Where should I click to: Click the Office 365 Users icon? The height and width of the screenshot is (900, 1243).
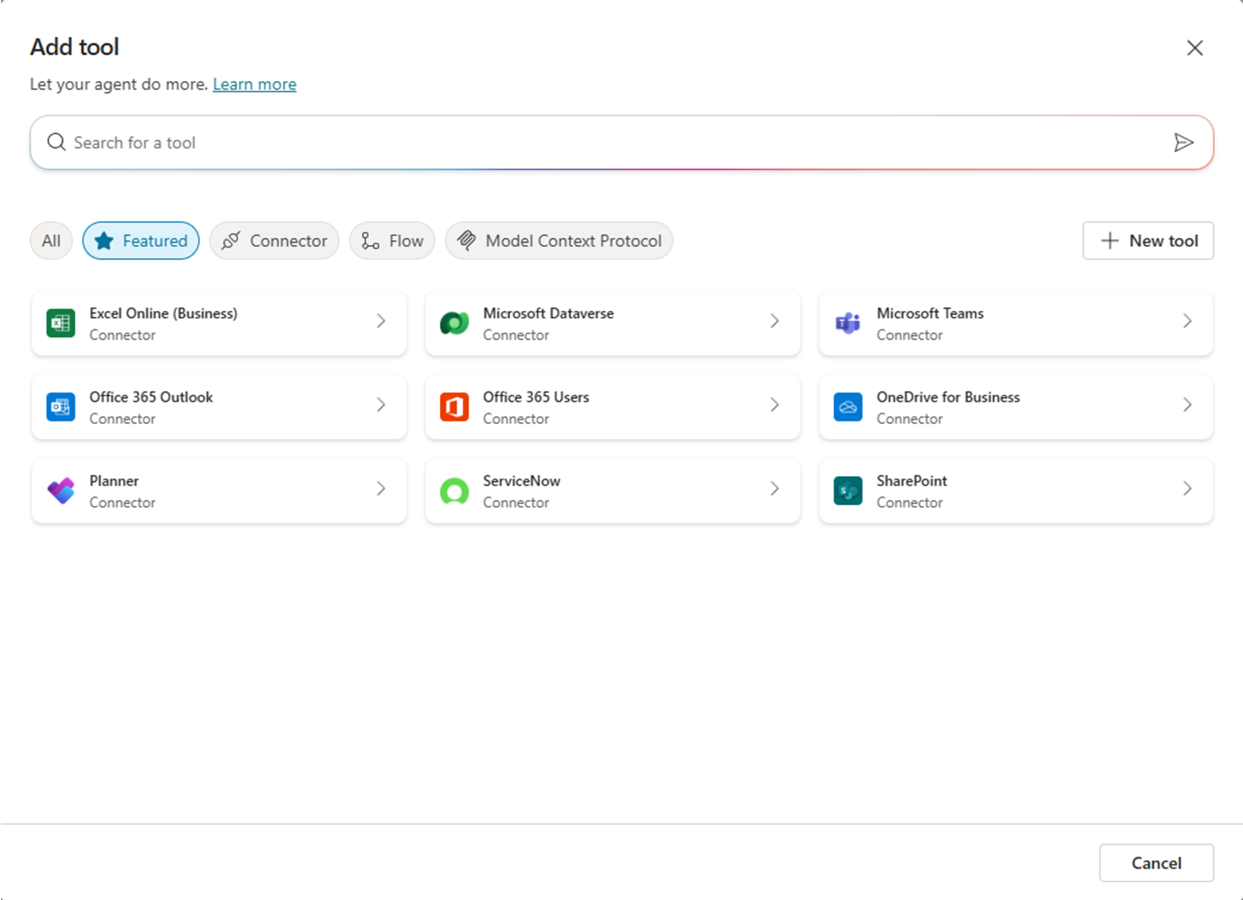coord(455,407)
